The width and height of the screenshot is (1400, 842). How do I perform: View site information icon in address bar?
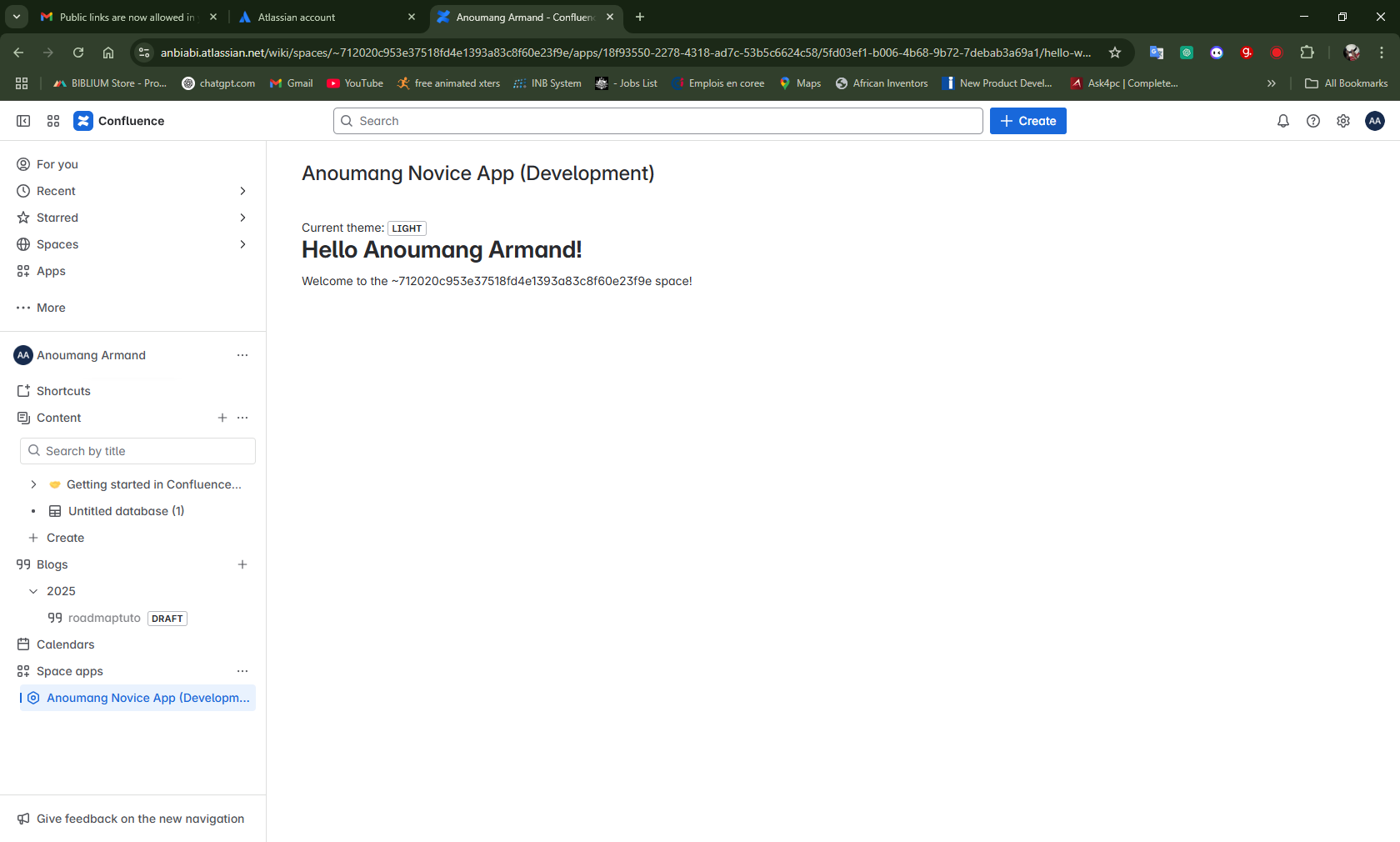[144, 53]
